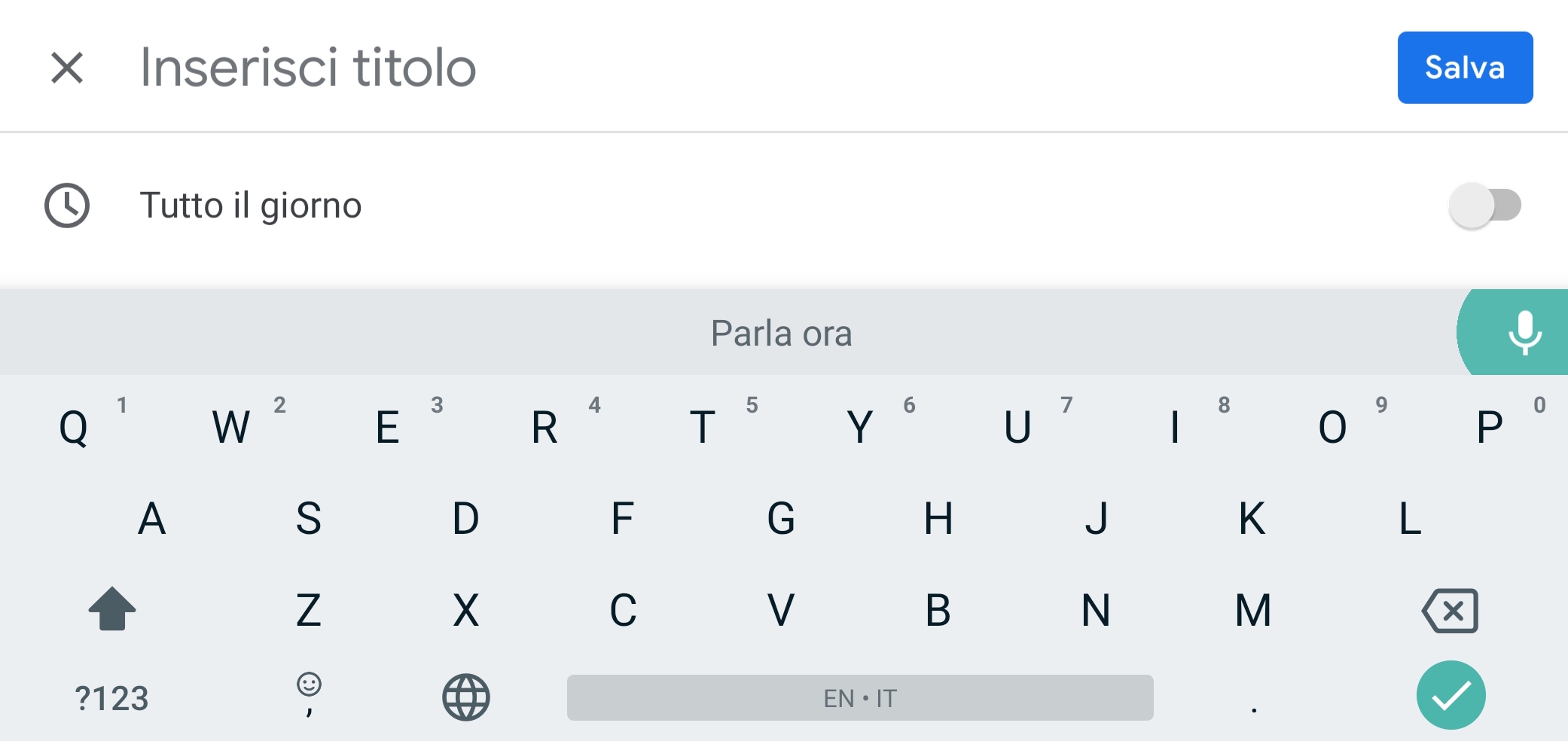This screenshot has width=1568, height=741.
Task: Tap the letter G key
Action: click(781, 518)
